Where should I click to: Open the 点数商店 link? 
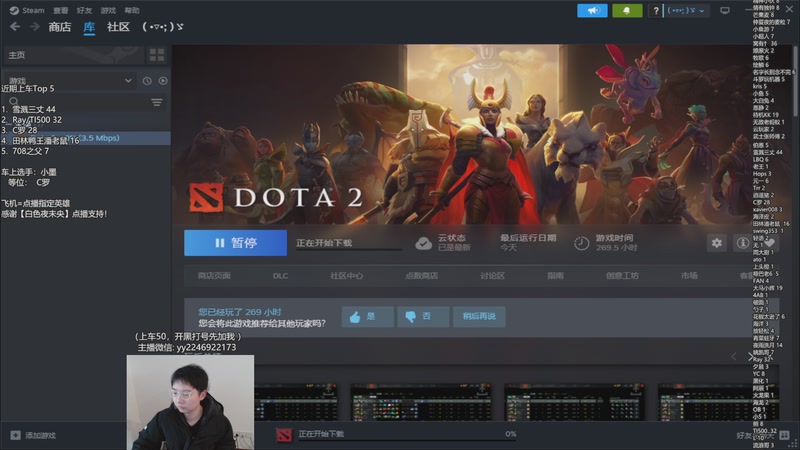421,276
